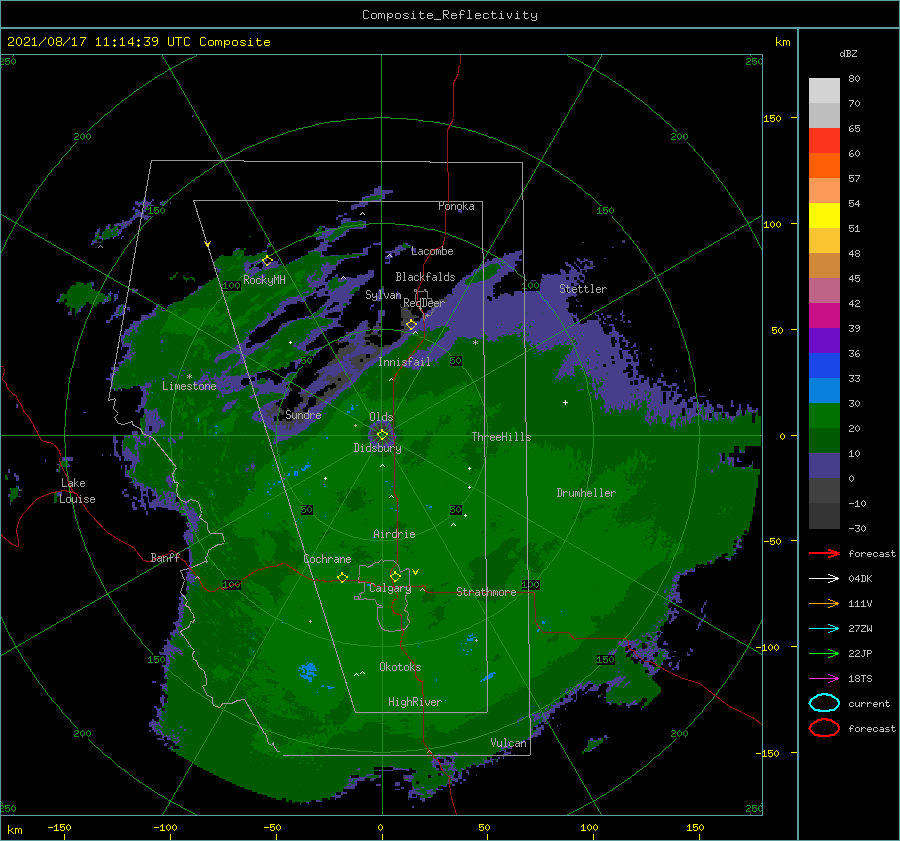Click the Airdrie label

point(394,534)
